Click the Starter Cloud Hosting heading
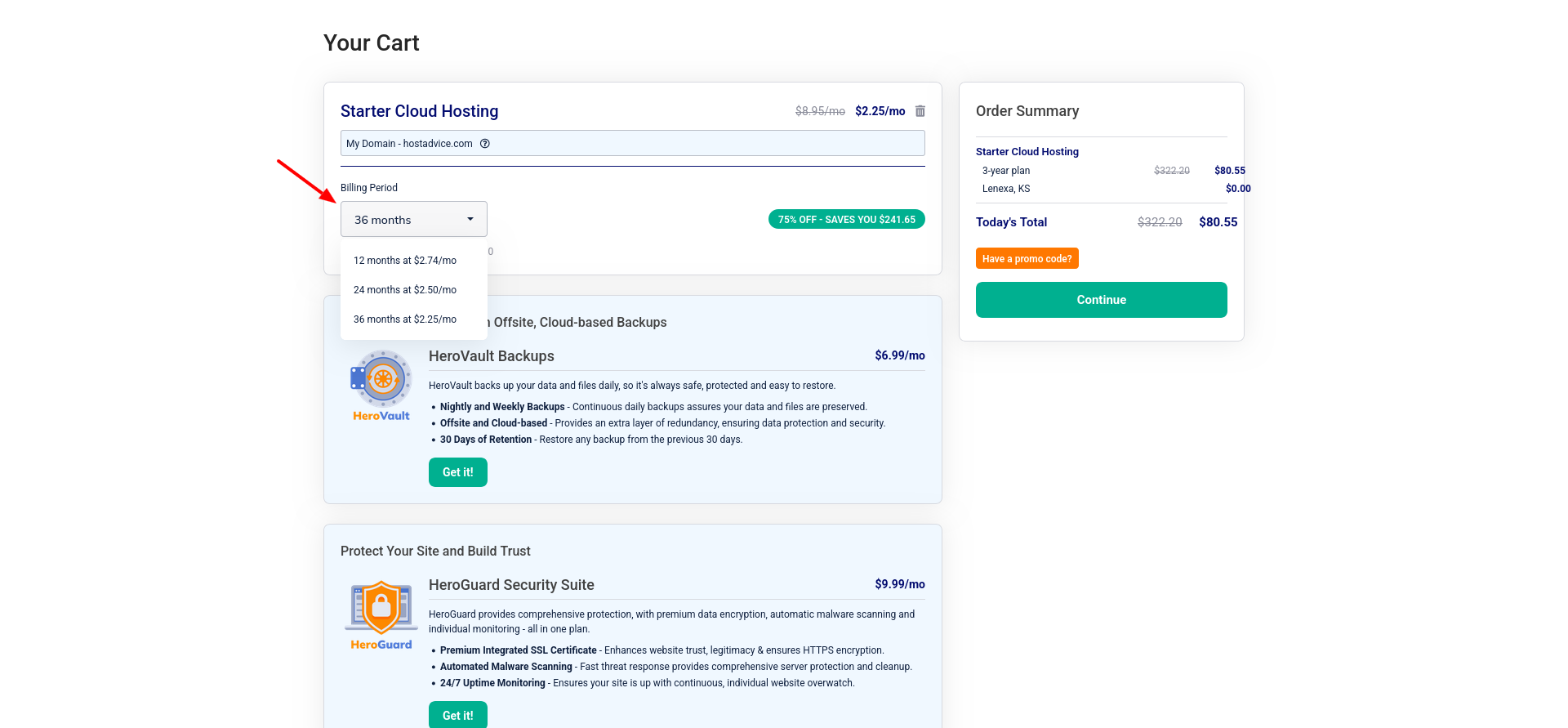The width and height of the screenshot is (1568, 728). 419,111
